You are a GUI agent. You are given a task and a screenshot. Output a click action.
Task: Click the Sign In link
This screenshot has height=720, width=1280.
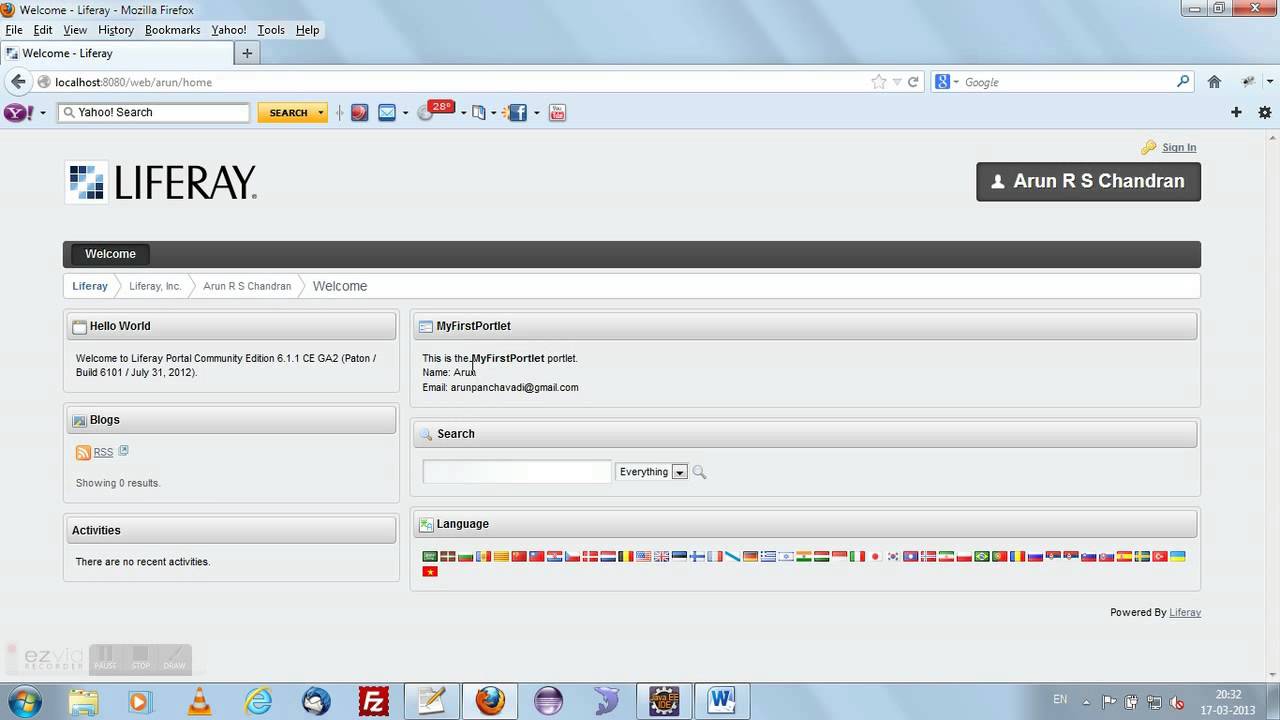coord(1179,147)
